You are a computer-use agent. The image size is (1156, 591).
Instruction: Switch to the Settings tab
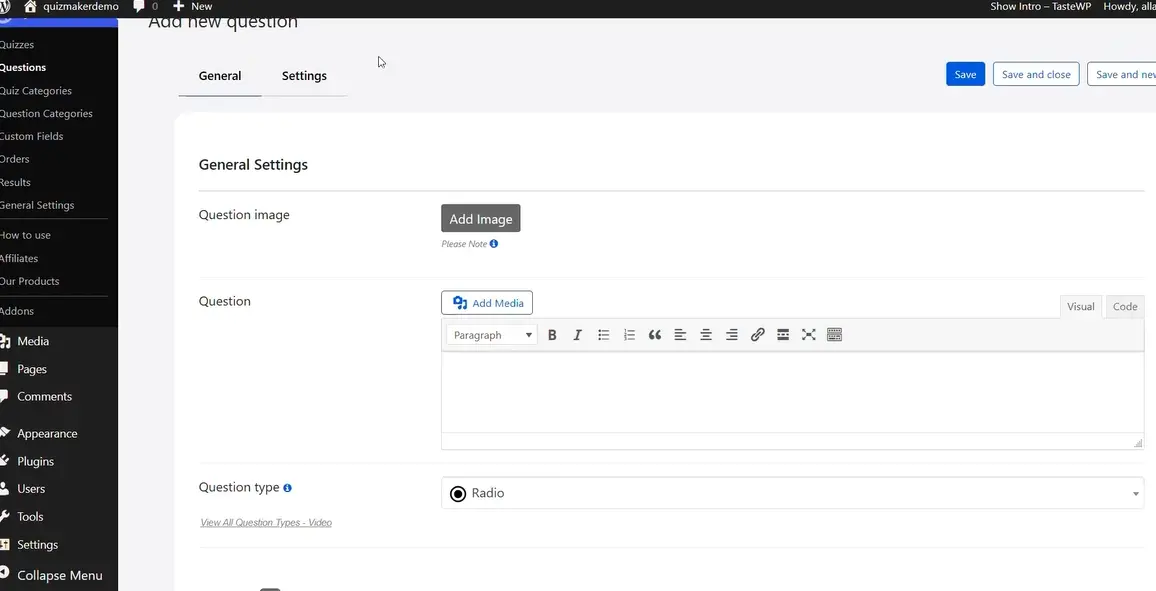click(x=304, y=76)
